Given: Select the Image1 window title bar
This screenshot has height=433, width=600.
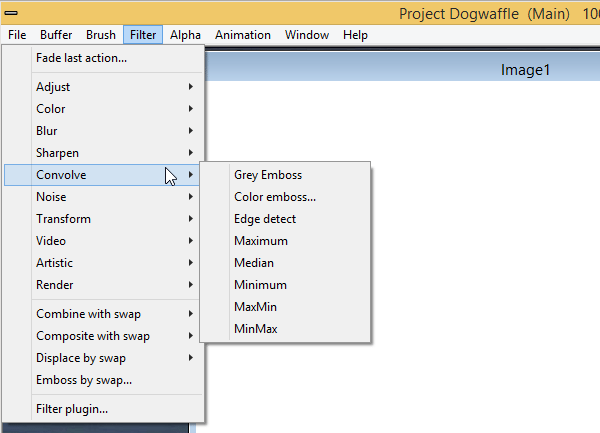Looking at the screenshot, I should (x=403, y=67).
